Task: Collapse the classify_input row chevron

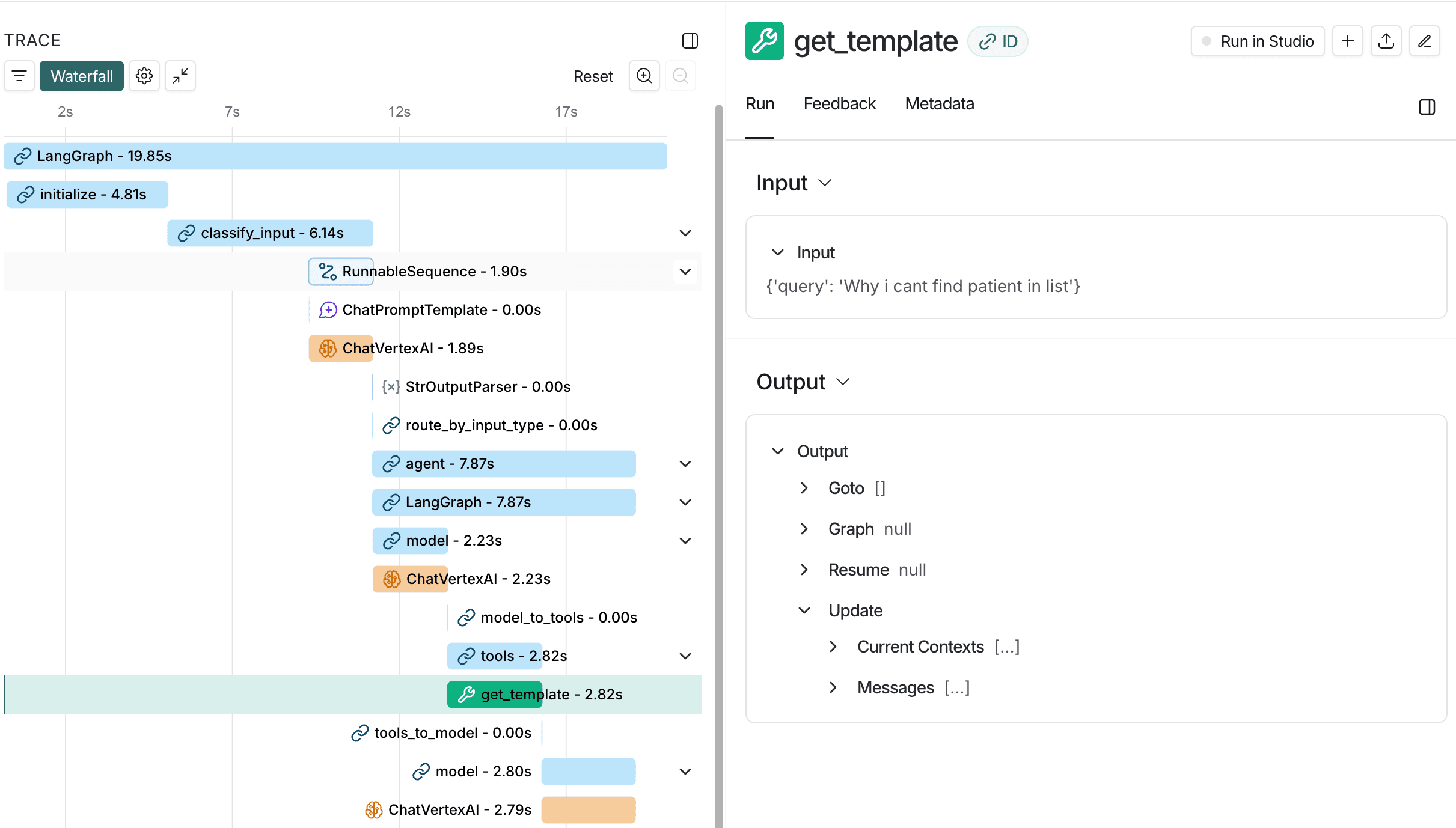Action: pos(685,233)
